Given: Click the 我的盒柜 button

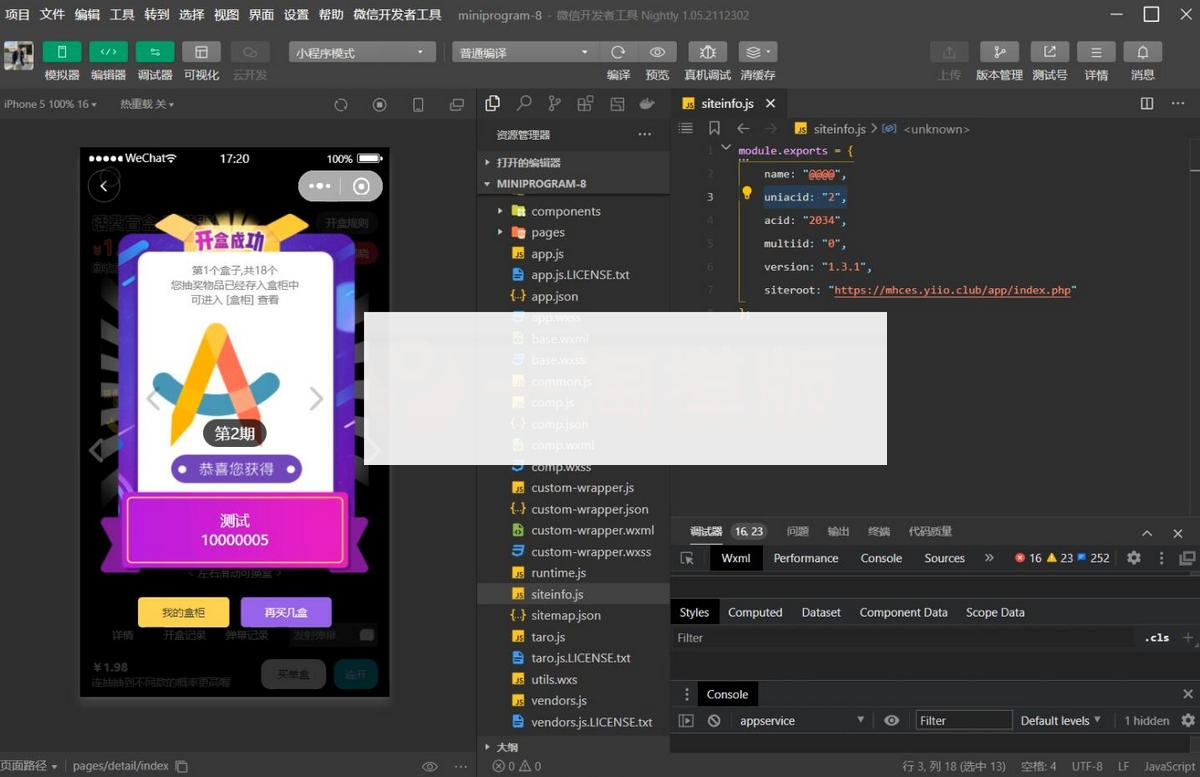Looking at the screenshot, I should coord(183,613).
